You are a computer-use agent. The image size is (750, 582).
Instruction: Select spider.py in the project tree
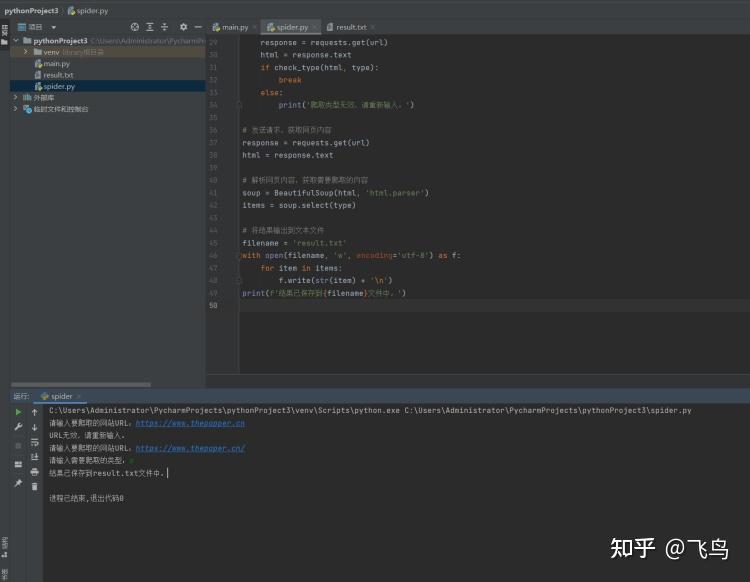pos(59,87)
